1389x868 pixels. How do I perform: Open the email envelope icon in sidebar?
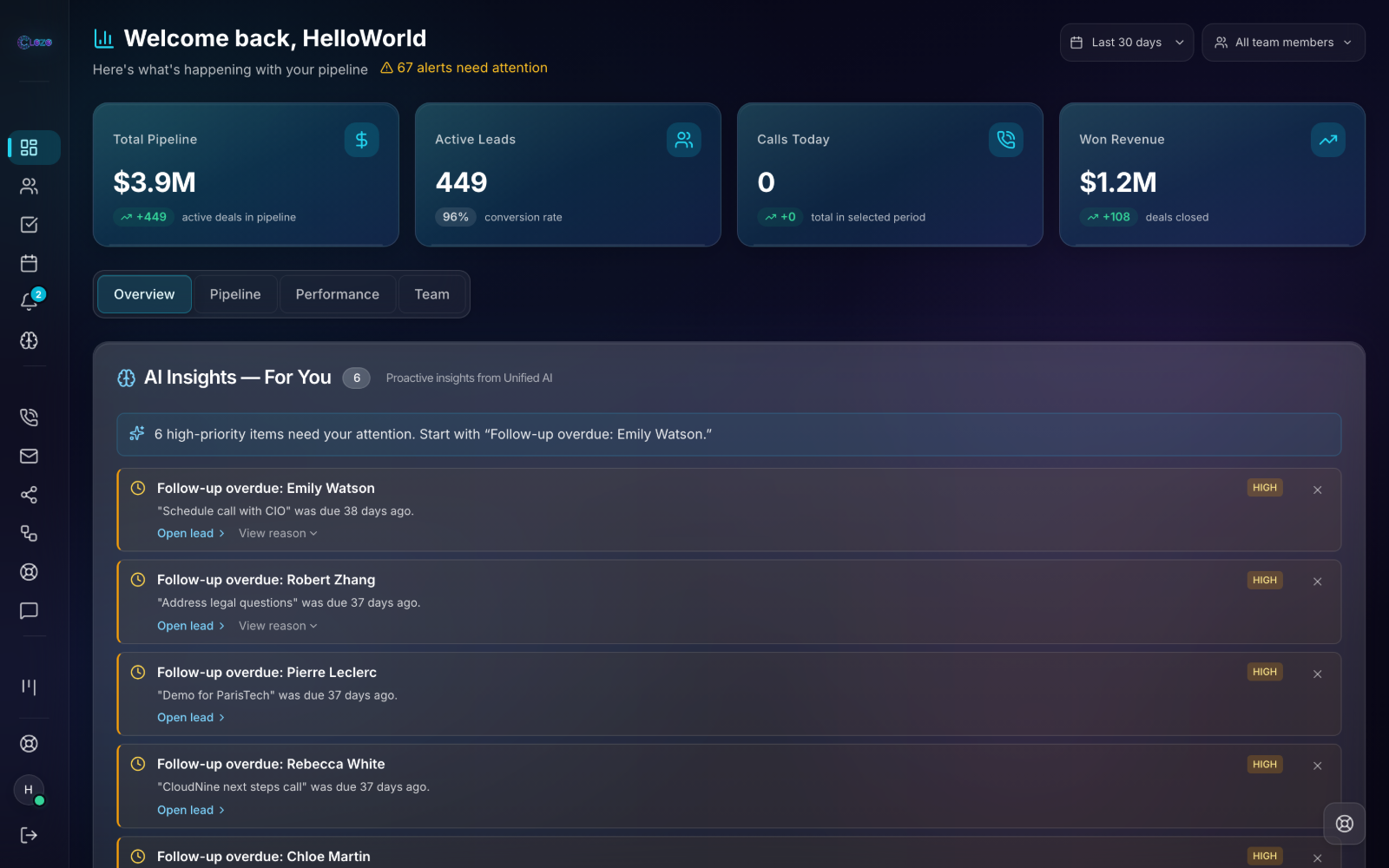[x=29, y=456]
